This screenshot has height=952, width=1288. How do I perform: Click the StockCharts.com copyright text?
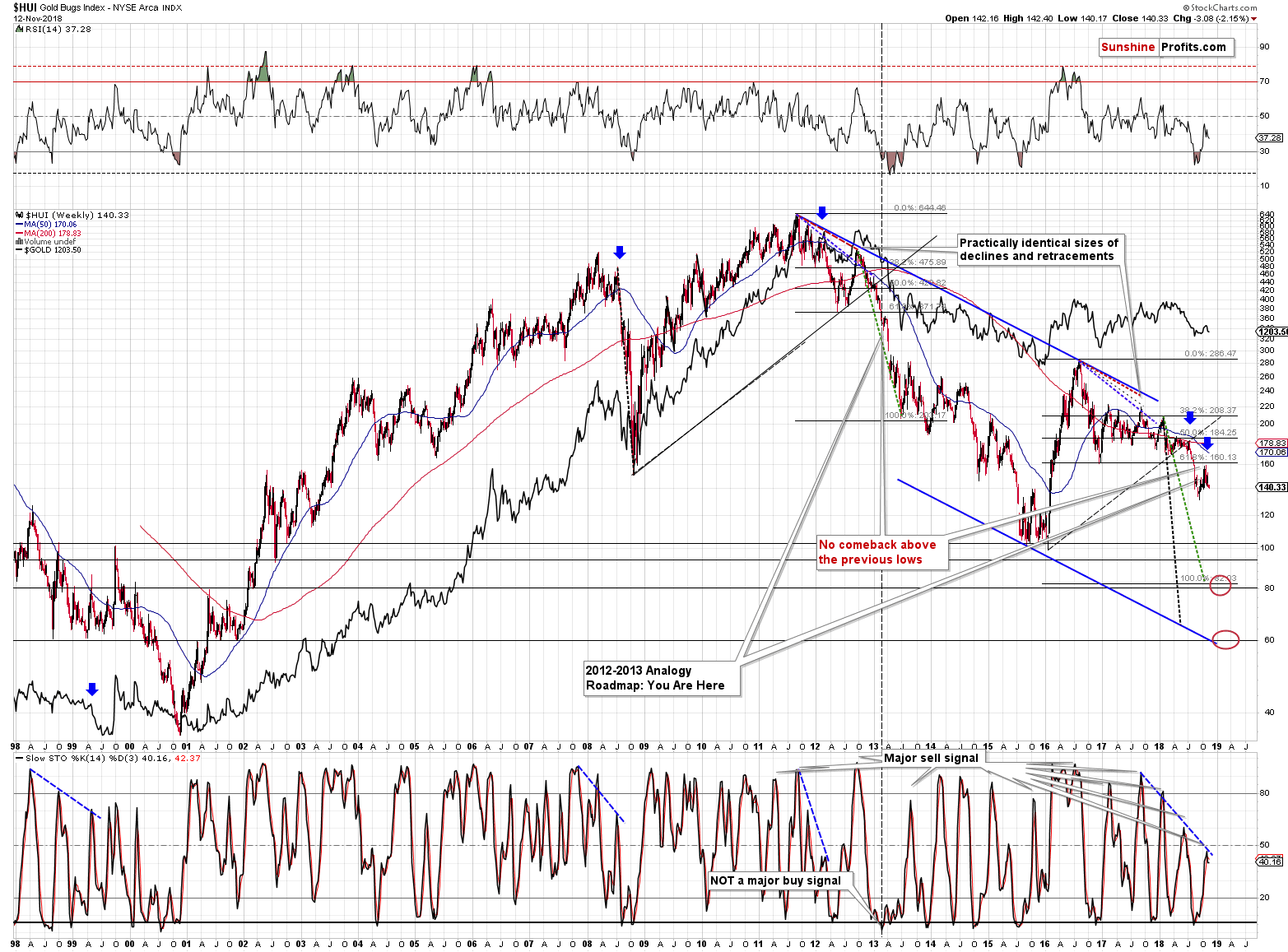pyautogui.click(x=1220, y=7)
